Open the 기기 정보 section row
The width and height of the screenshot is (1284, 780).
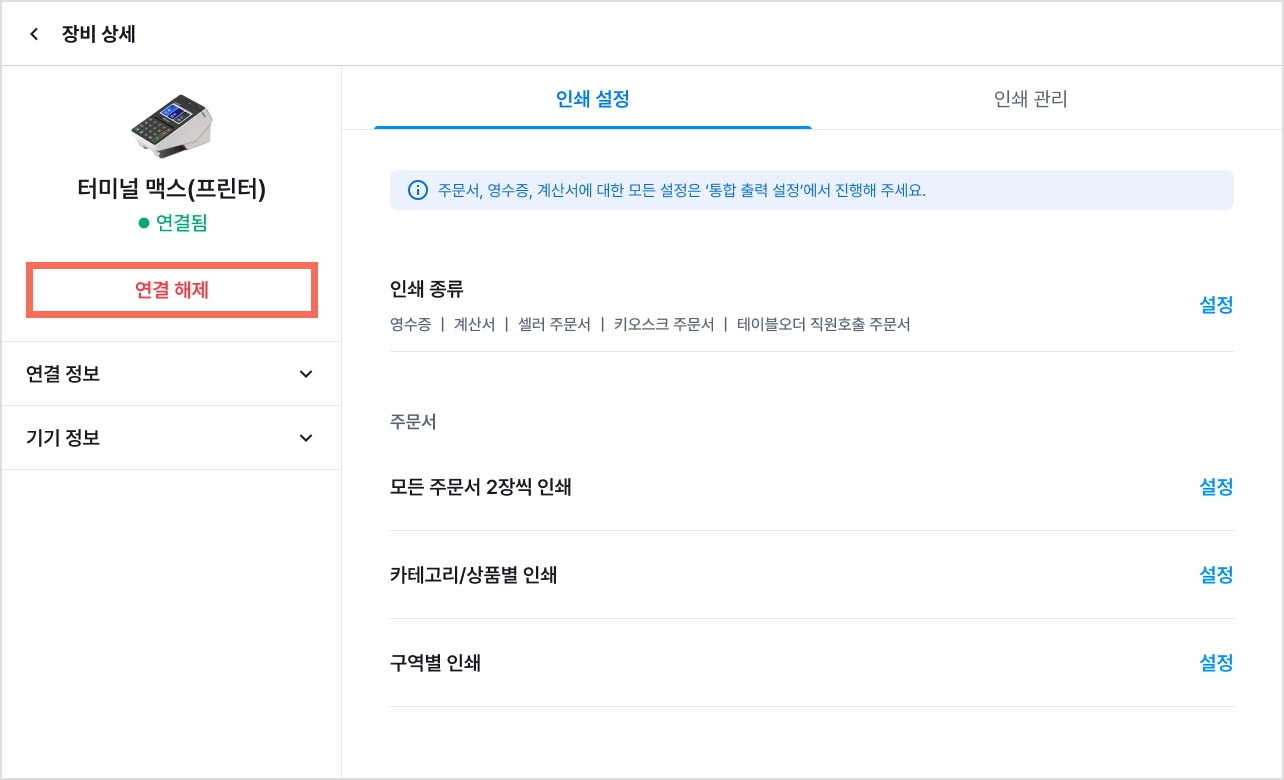[x=171, y=438]
